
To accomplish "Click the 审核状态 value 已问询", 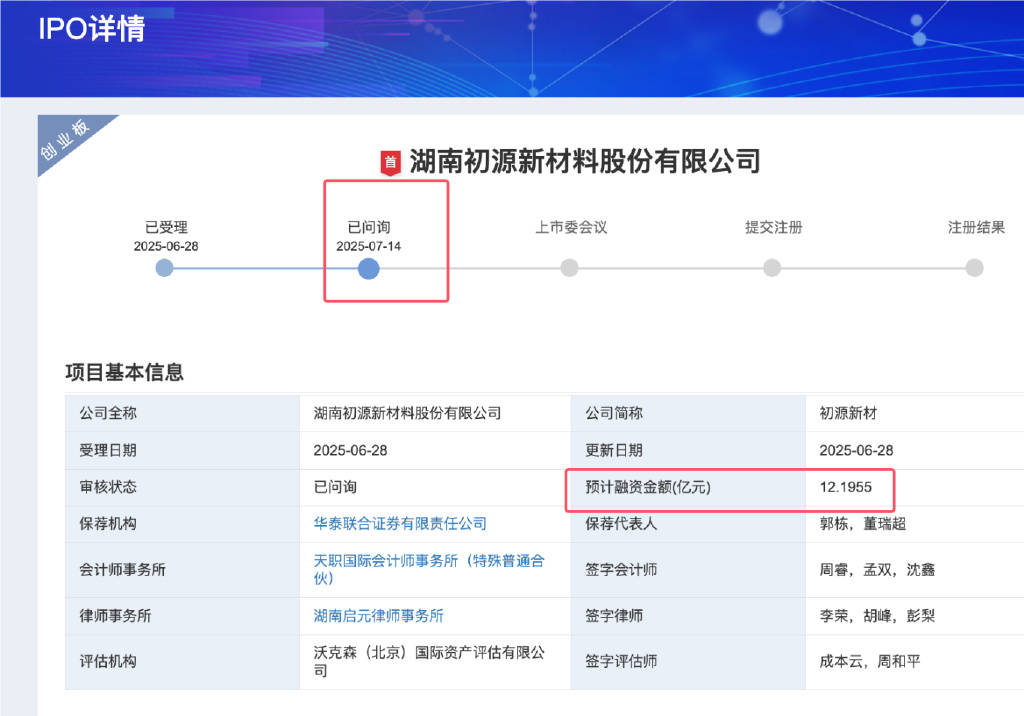I will (x=335, y=487).
